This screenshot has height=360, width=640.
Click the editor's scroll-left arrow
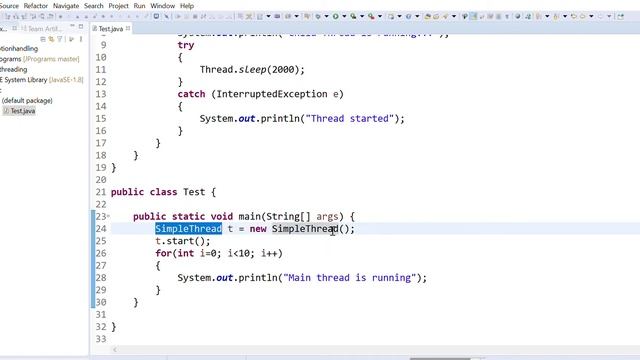point(115,349)
